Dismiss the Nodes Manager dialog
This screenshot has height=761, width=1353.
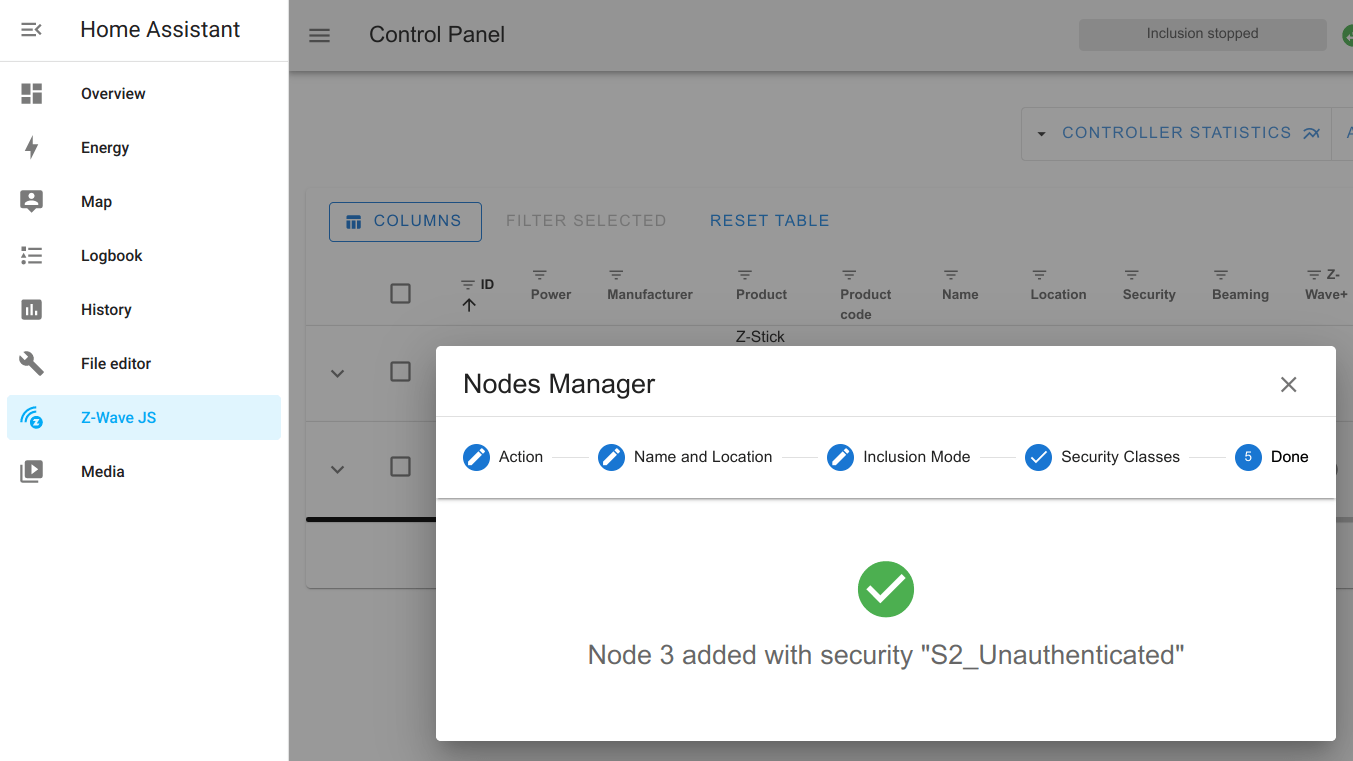tap(1288, 384)
